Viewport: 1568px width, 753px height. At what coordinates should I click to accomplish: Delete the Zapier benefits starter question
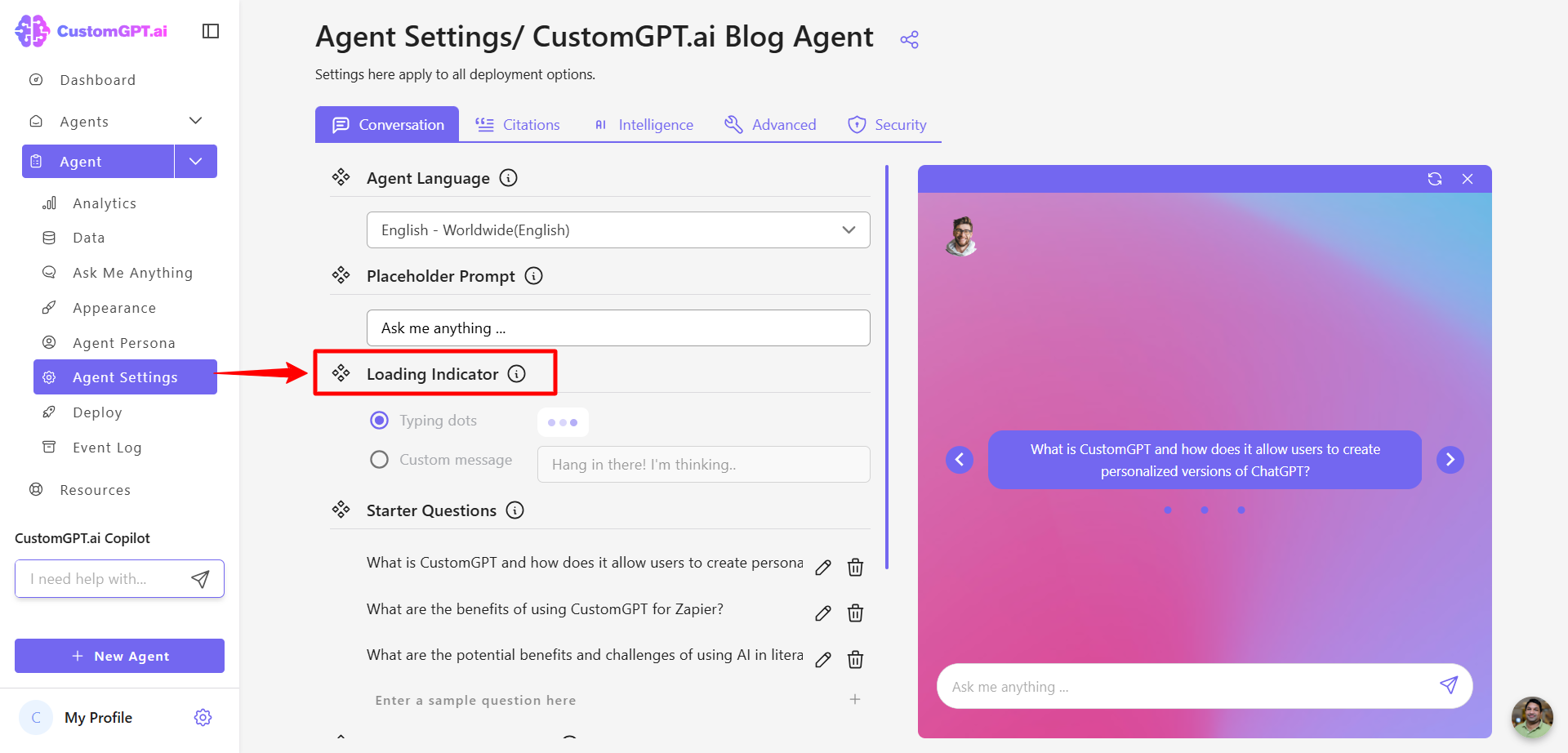pyautogui.click(x=855, y=613)
